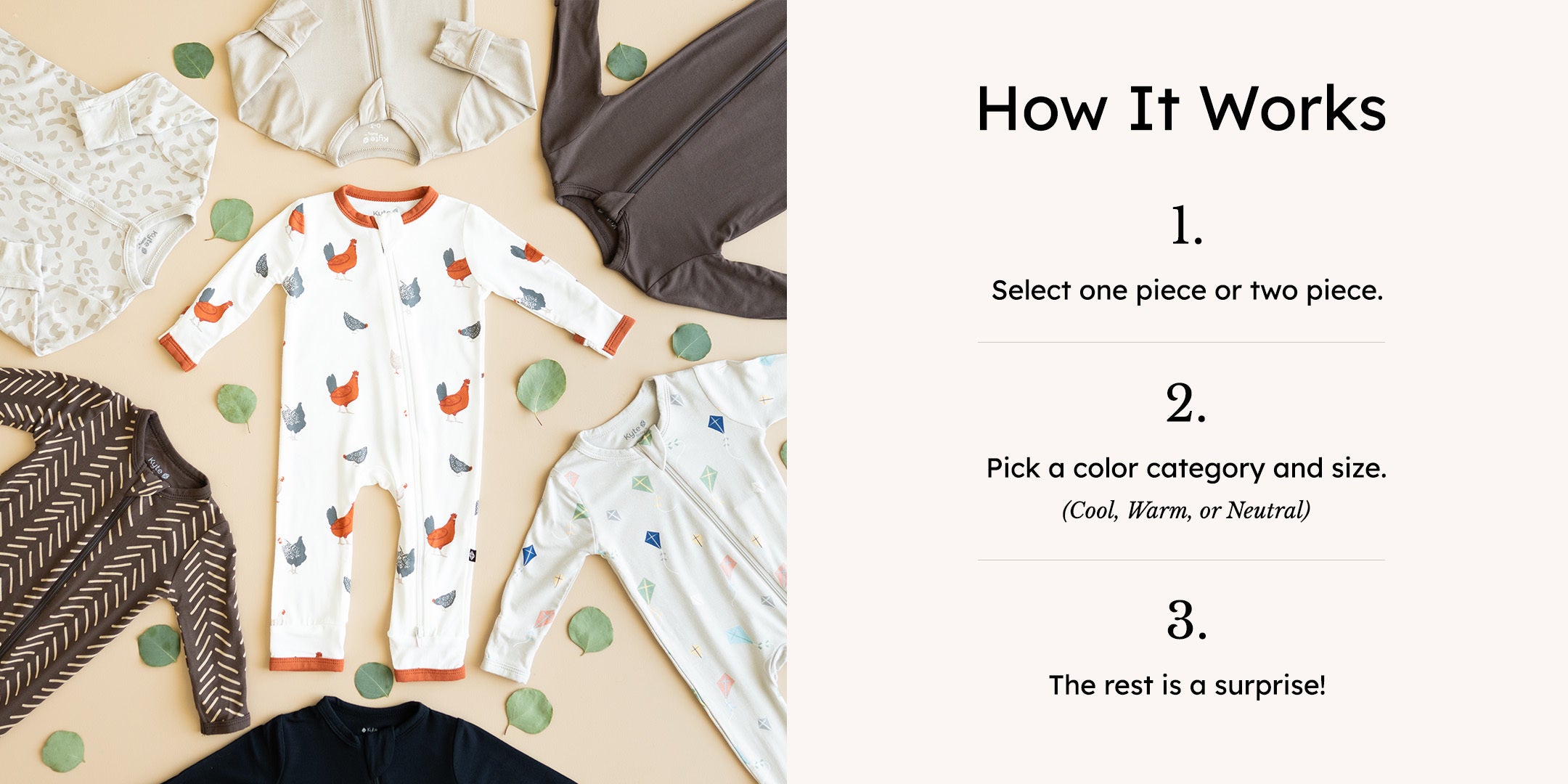Click the eucalyptus leaf right of the chicken romper
The height and width of the screenshot is (784, 1568).
pyautogui.click(x=541, y=388)
